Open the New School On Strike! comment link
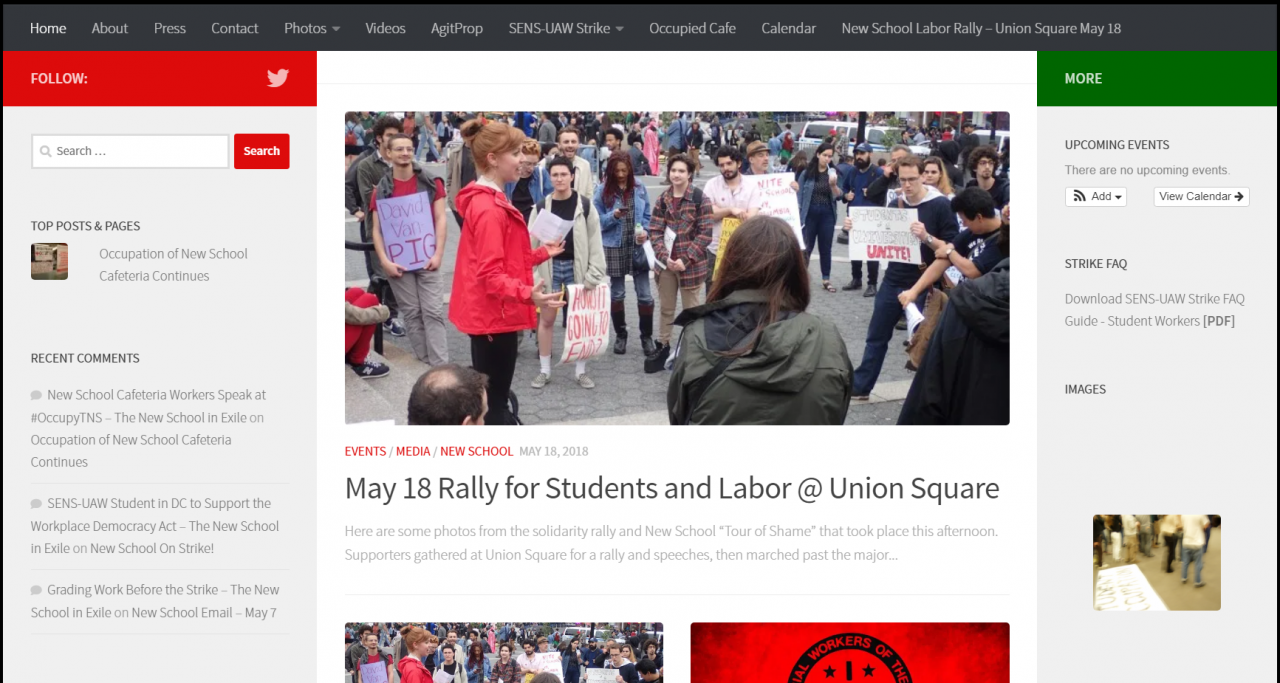1280x683 pixels. (x=152, y=548)
